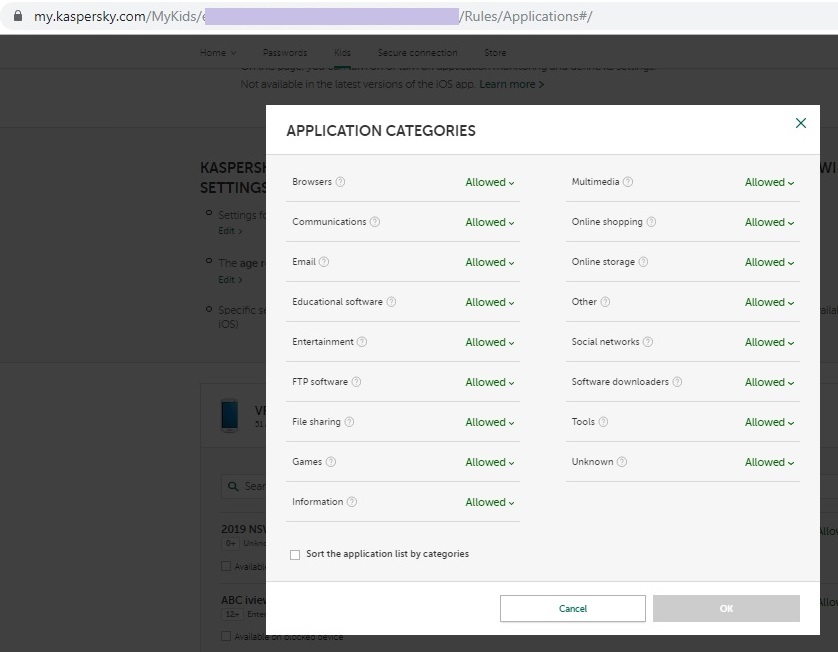Open the Allowed dropdown for Browsers
The width and height of the screenshot is (838, 652).
click(489, 182)
